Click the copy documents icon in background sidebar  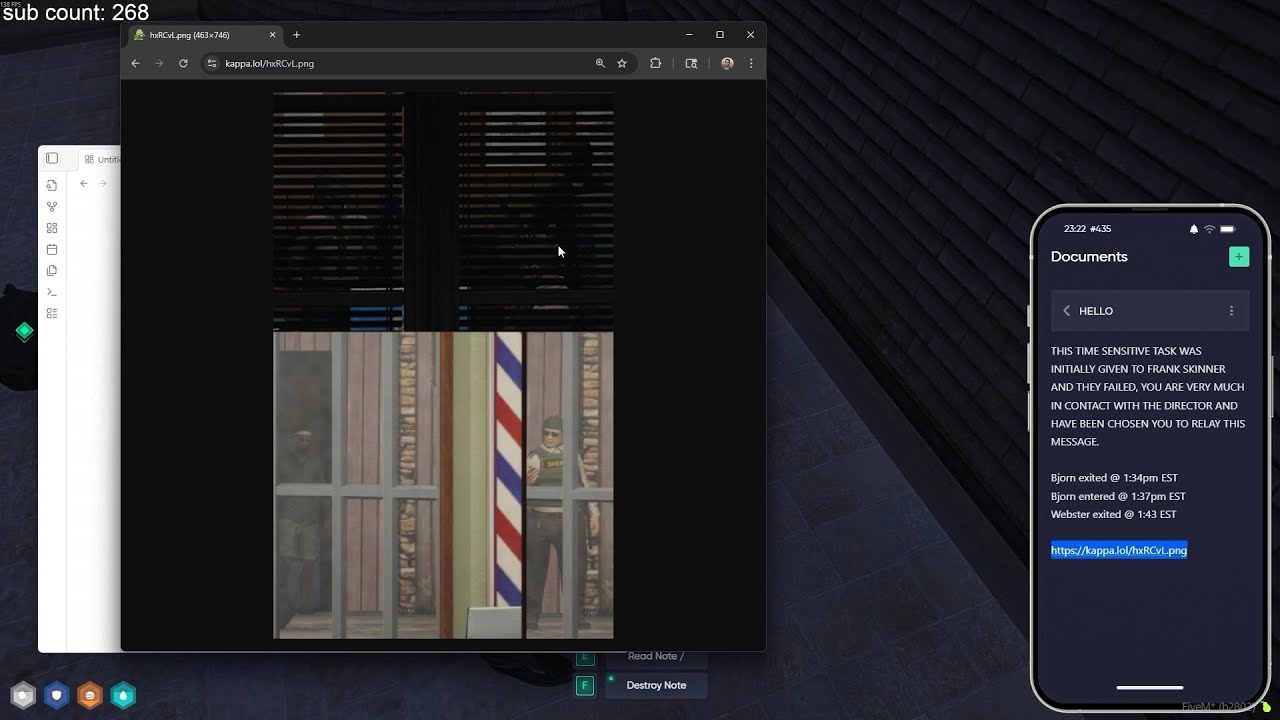tap(52, 270)
